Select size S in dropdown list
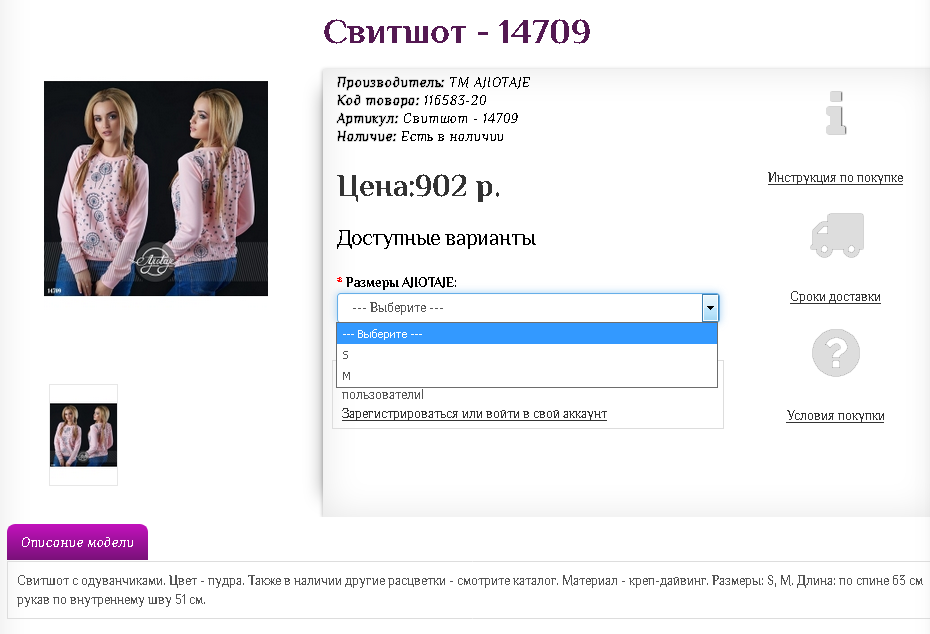The height and width of the screenshot is (634, 930). click(x=527, y=355)
